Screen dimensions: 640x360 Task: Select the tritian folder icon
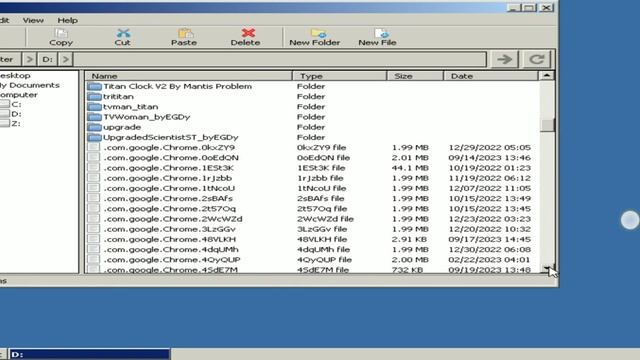pyautogui.click(x=94, y=97)
